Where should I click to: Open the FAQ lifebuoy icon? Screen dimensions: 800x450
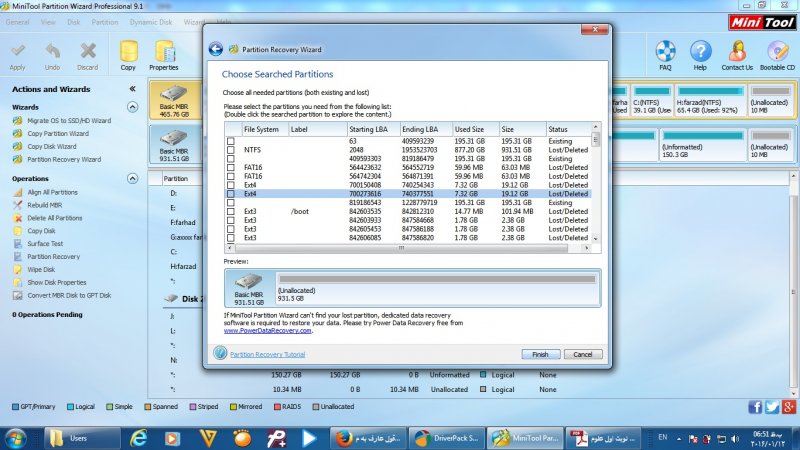pos(665,51)
